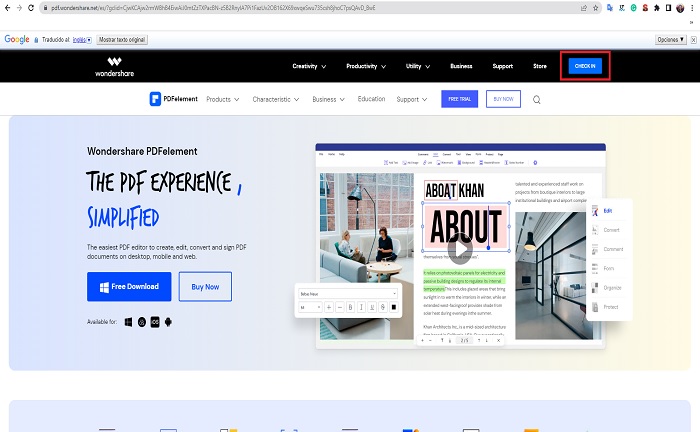This screenshot has height=432, width=700.
Task: Expand the Productivity menu
Action: 366,66
